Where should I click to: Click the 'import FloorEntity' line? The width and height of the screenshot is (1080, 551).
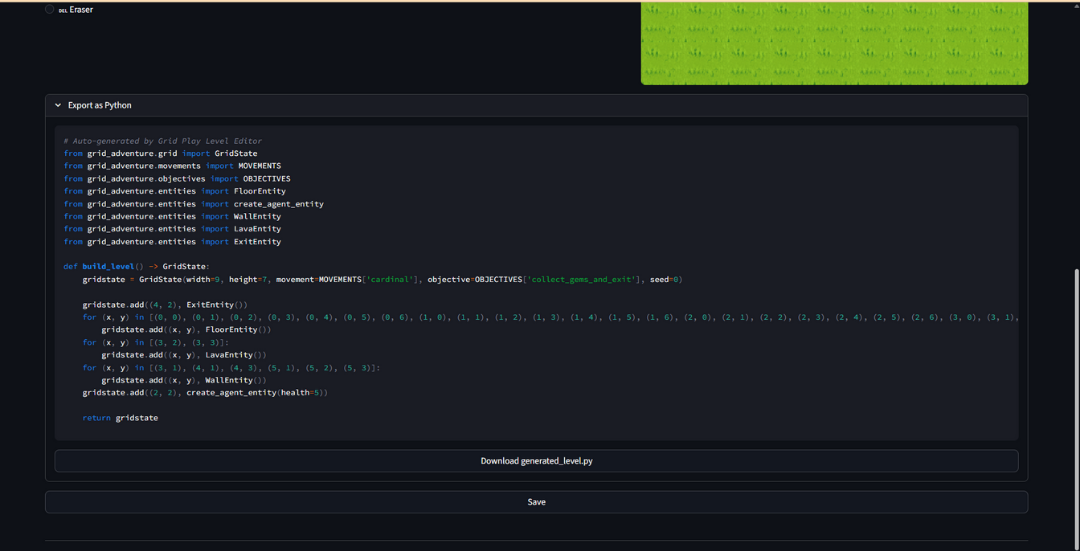pyautogui.click(x=174, y=191)
